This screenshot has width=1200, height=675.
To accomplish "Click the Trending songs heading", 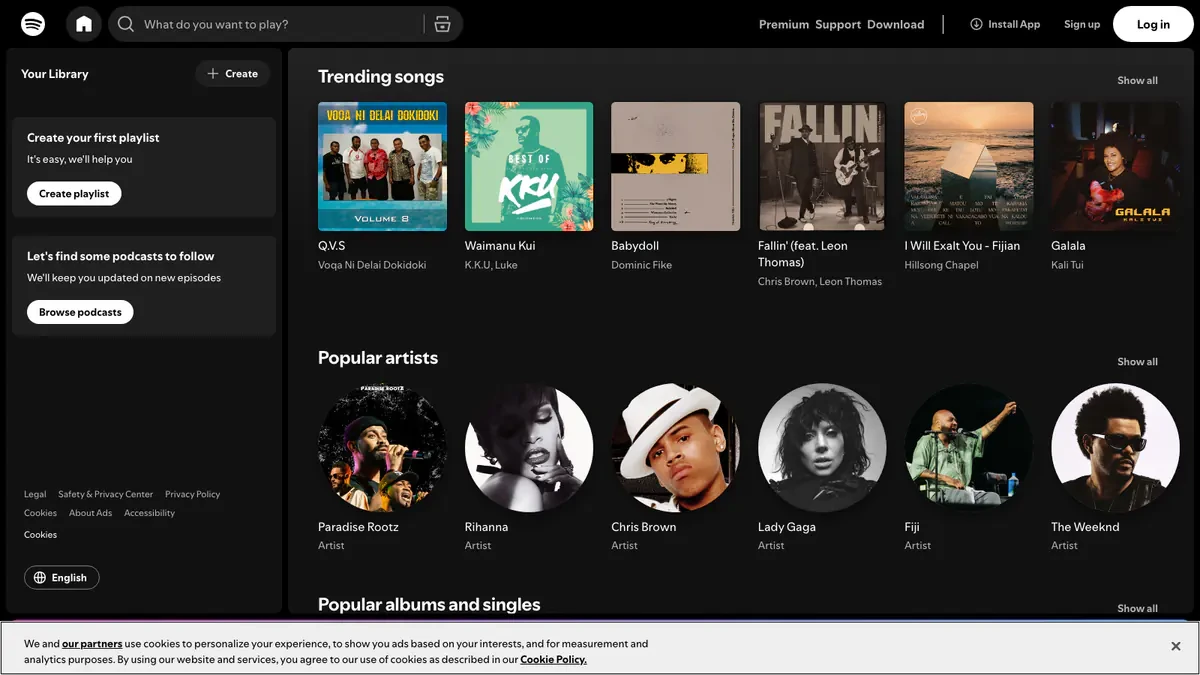I will tap(381, 76).
